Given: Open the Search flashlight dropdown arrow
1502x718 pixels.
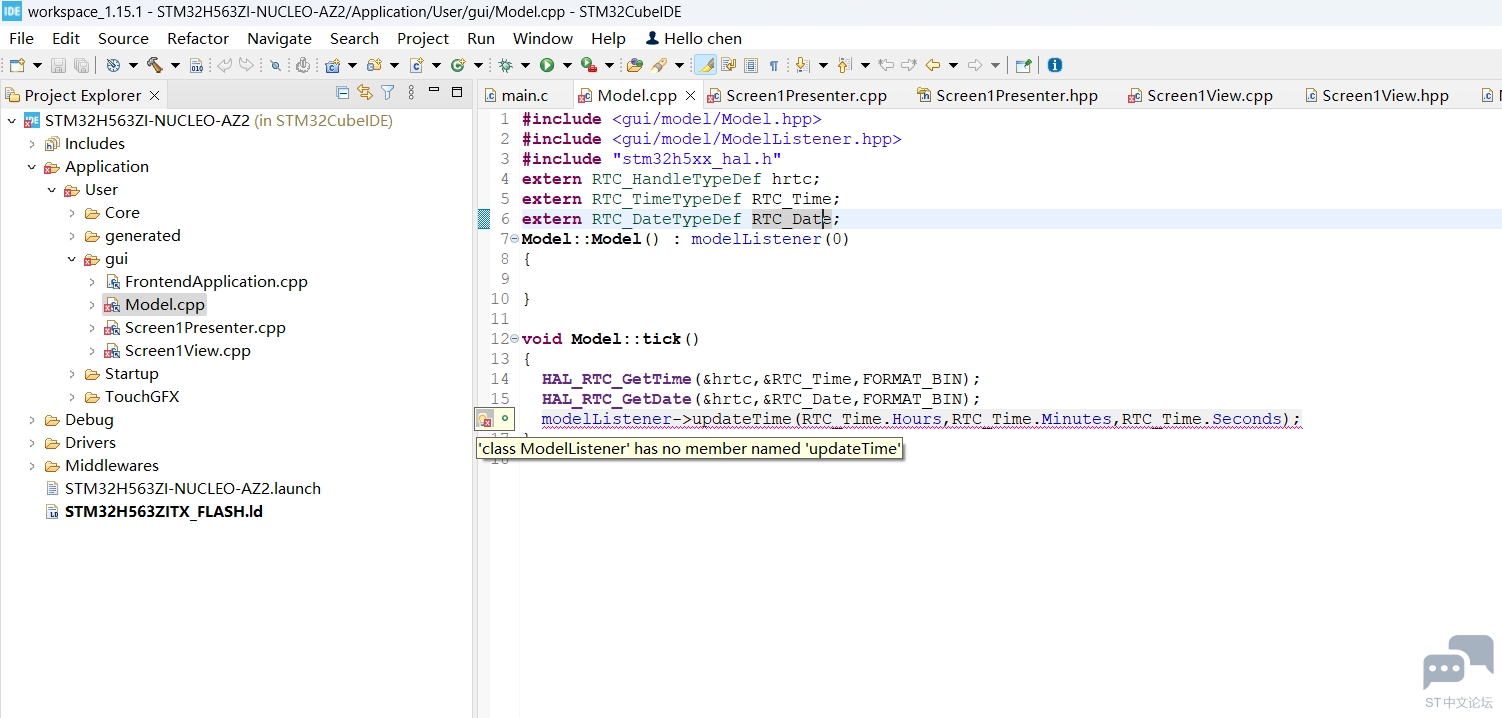Looking at the screenshot, I should pyautogui.click(x=679, y=66).
